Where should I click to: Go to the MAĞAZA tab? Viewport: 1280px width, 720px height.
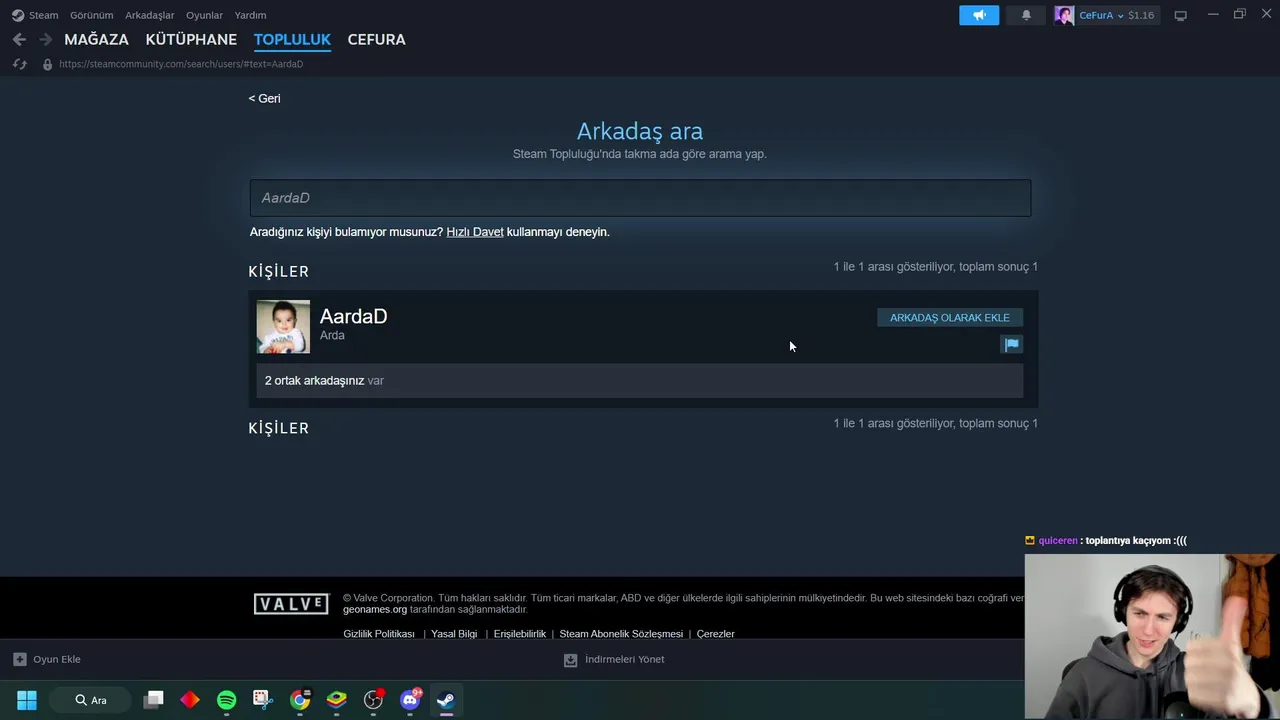[x=96, y=39]
